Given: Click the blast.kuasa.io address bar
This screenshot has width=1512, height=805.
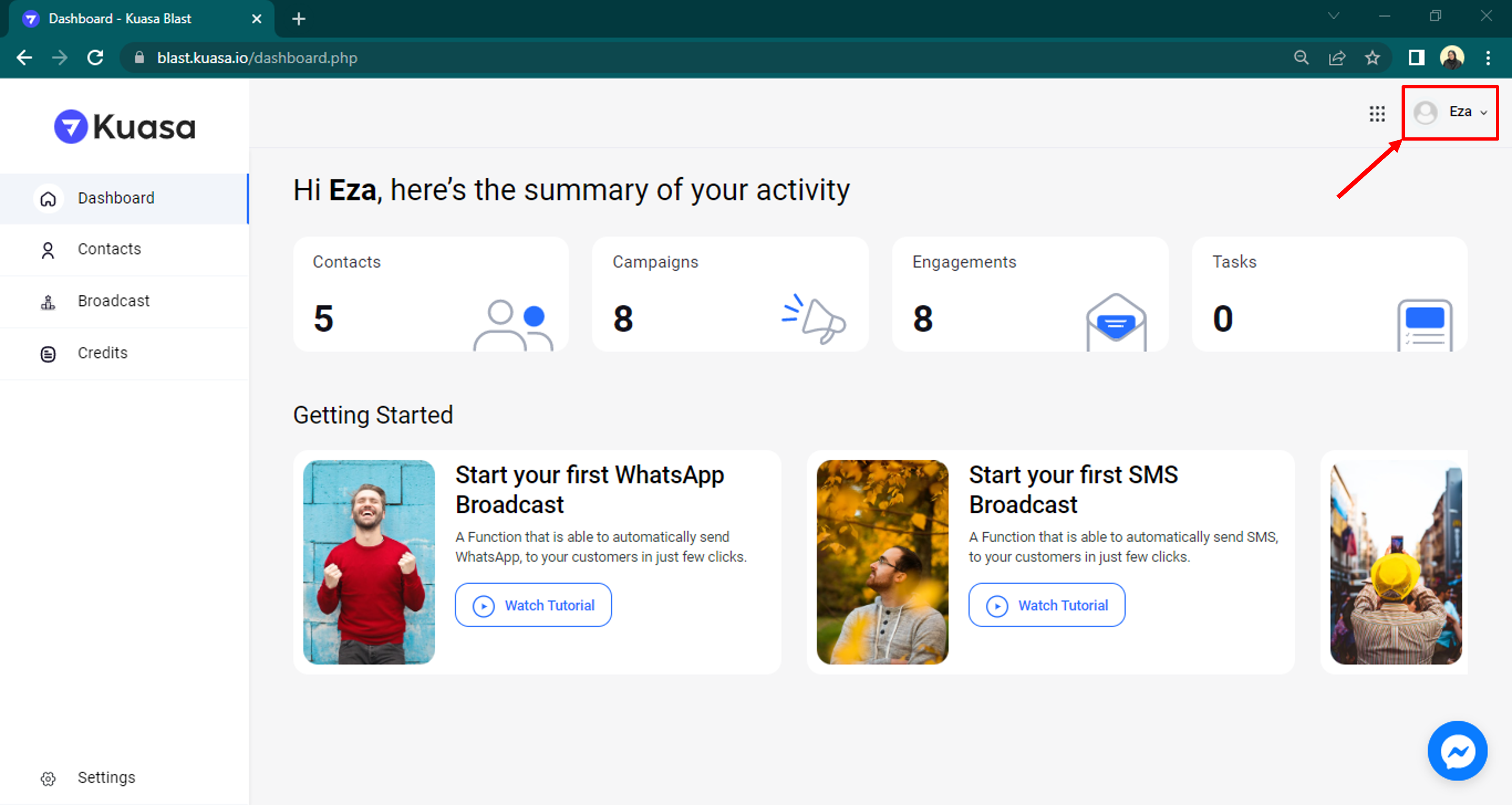Looking at the screenshot, I should coord(257,58).
